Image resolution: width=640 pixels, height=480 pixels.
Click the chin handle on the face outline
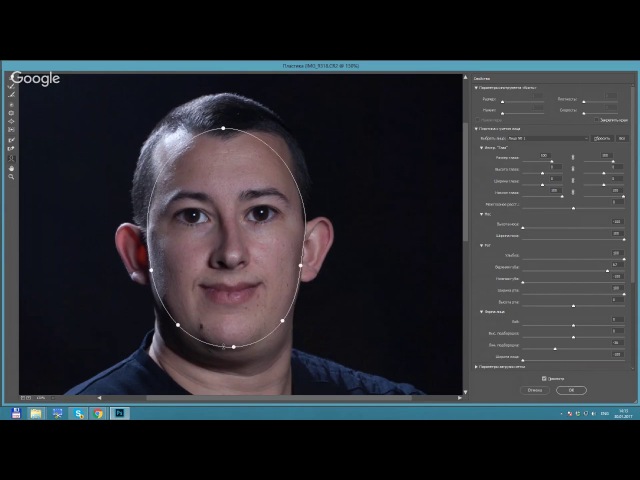[233, 347]
